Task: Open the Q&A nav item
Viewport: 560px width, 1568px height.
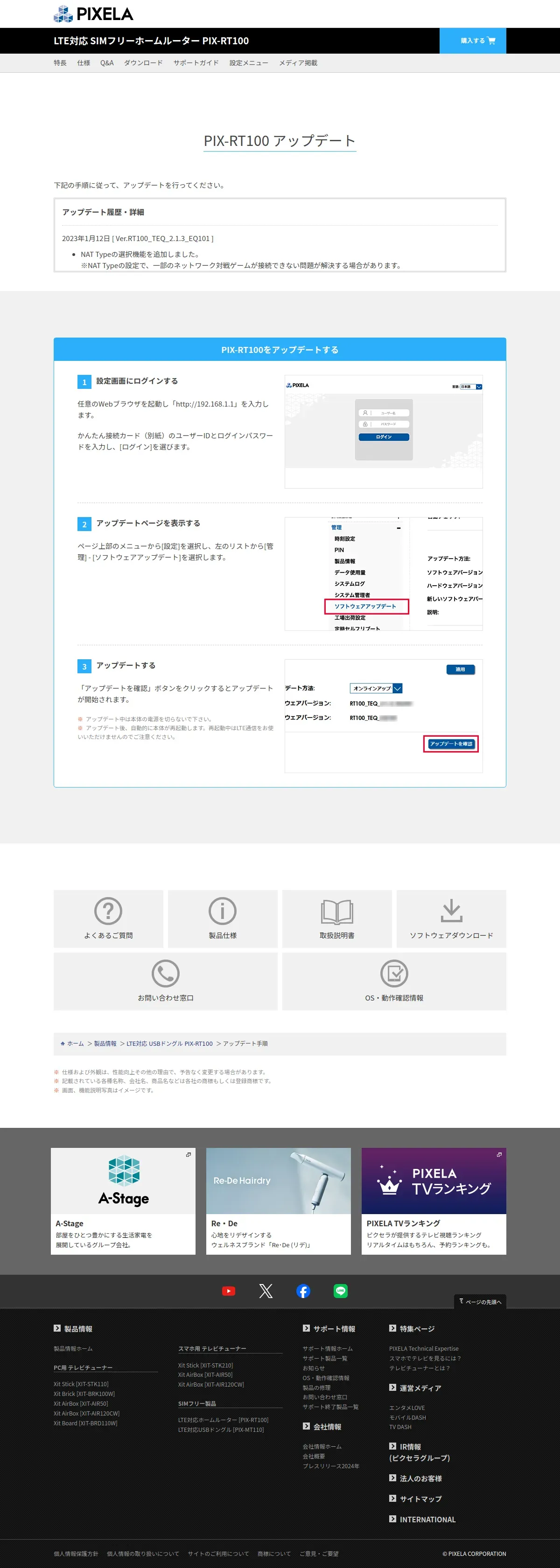Action: tap(107, 62)
